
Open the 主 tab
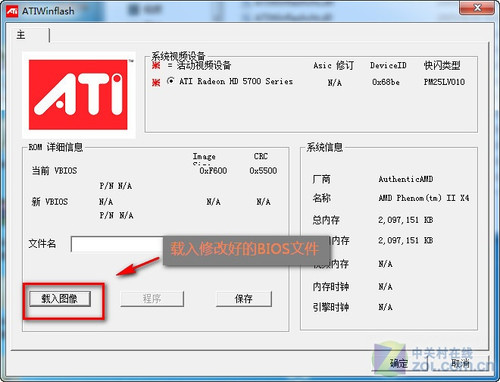click(21, 35)
